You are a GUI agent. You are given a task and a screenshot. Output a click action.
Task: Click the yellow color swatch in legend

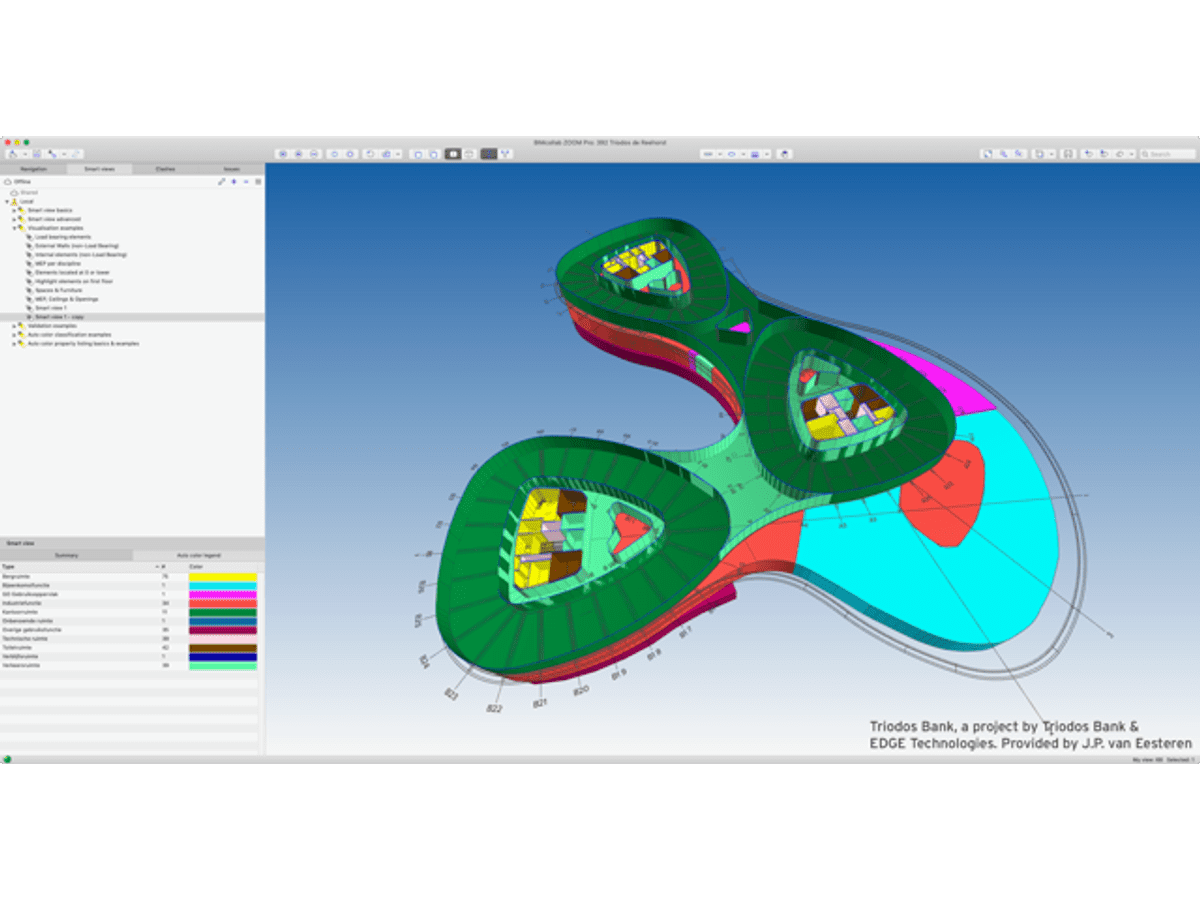click(x=222, y=577)
